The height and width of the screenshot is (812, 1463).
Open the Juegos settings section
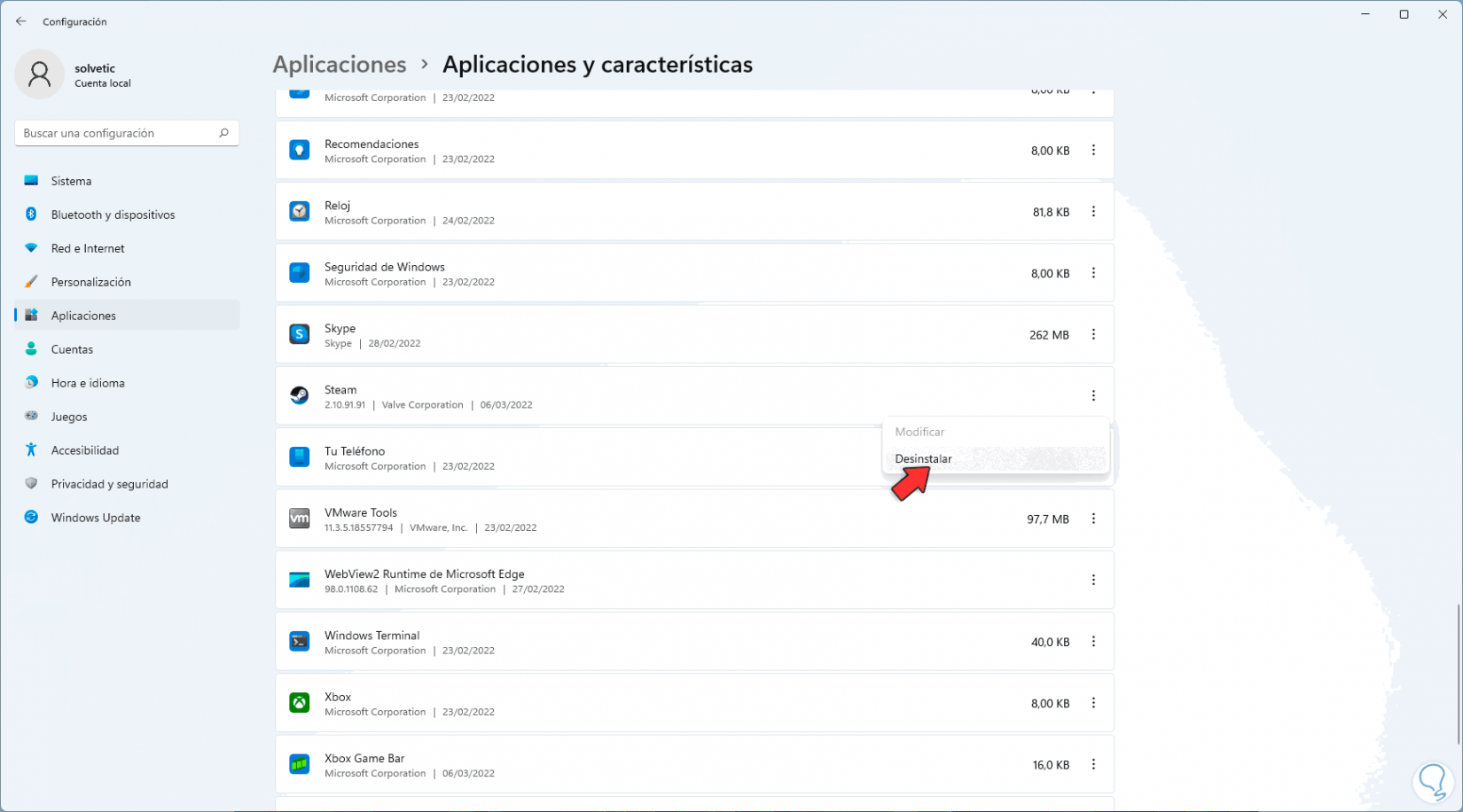pos(127,417)
